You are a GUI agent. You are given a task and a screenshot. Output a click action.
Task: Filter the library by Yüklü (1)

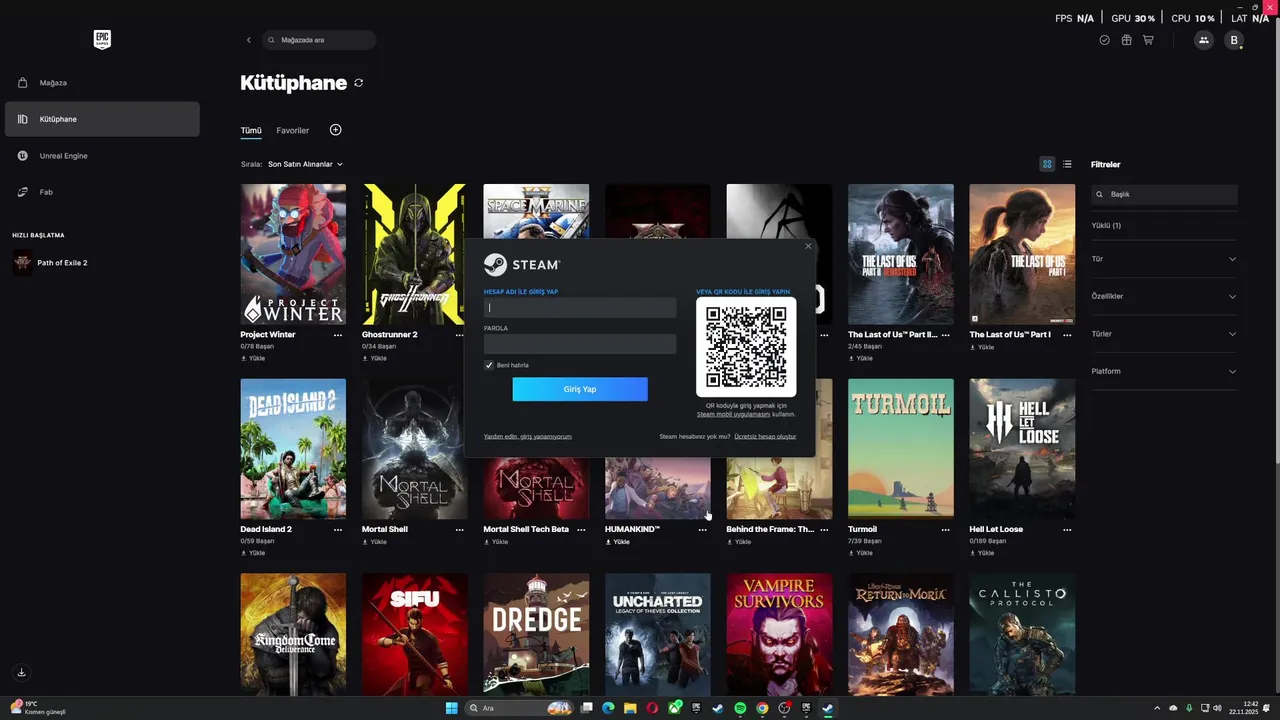click(1106, 226)
